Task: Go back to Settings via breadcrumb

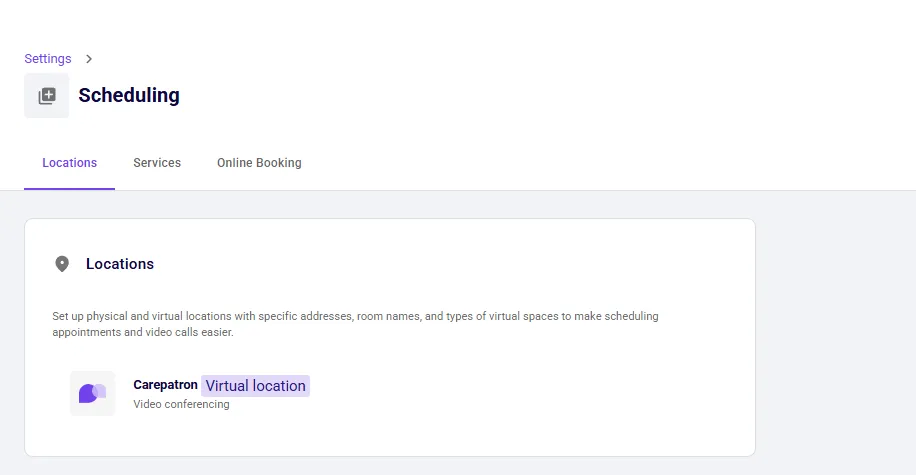Action: pos(48,59)
